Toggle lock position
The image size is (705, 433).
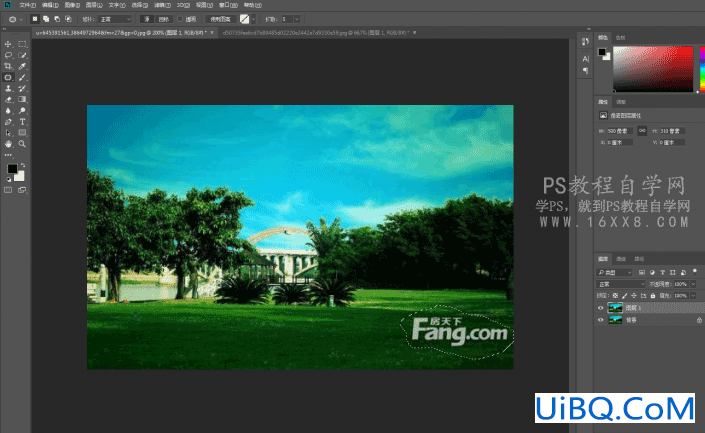(634, 296)
